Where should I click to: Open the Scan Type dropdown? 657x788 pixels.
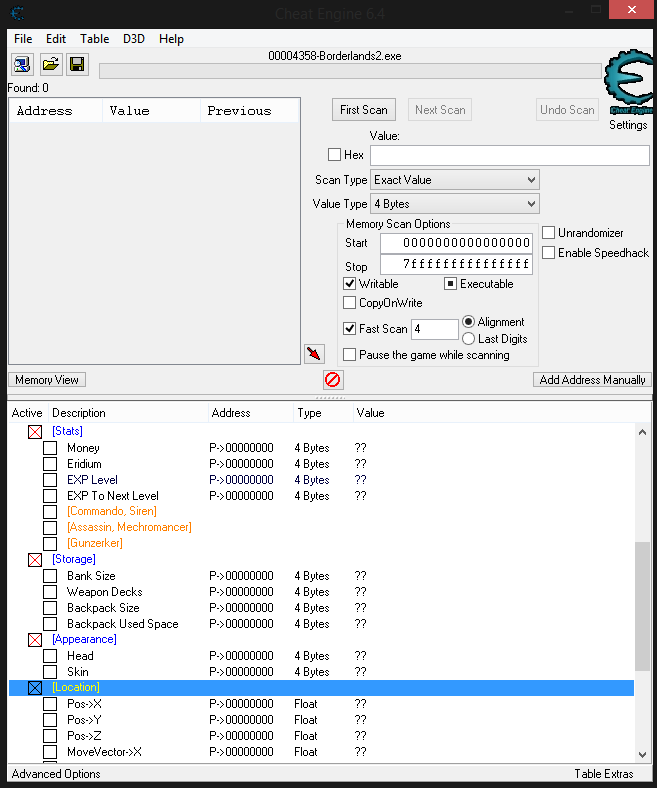455,180
